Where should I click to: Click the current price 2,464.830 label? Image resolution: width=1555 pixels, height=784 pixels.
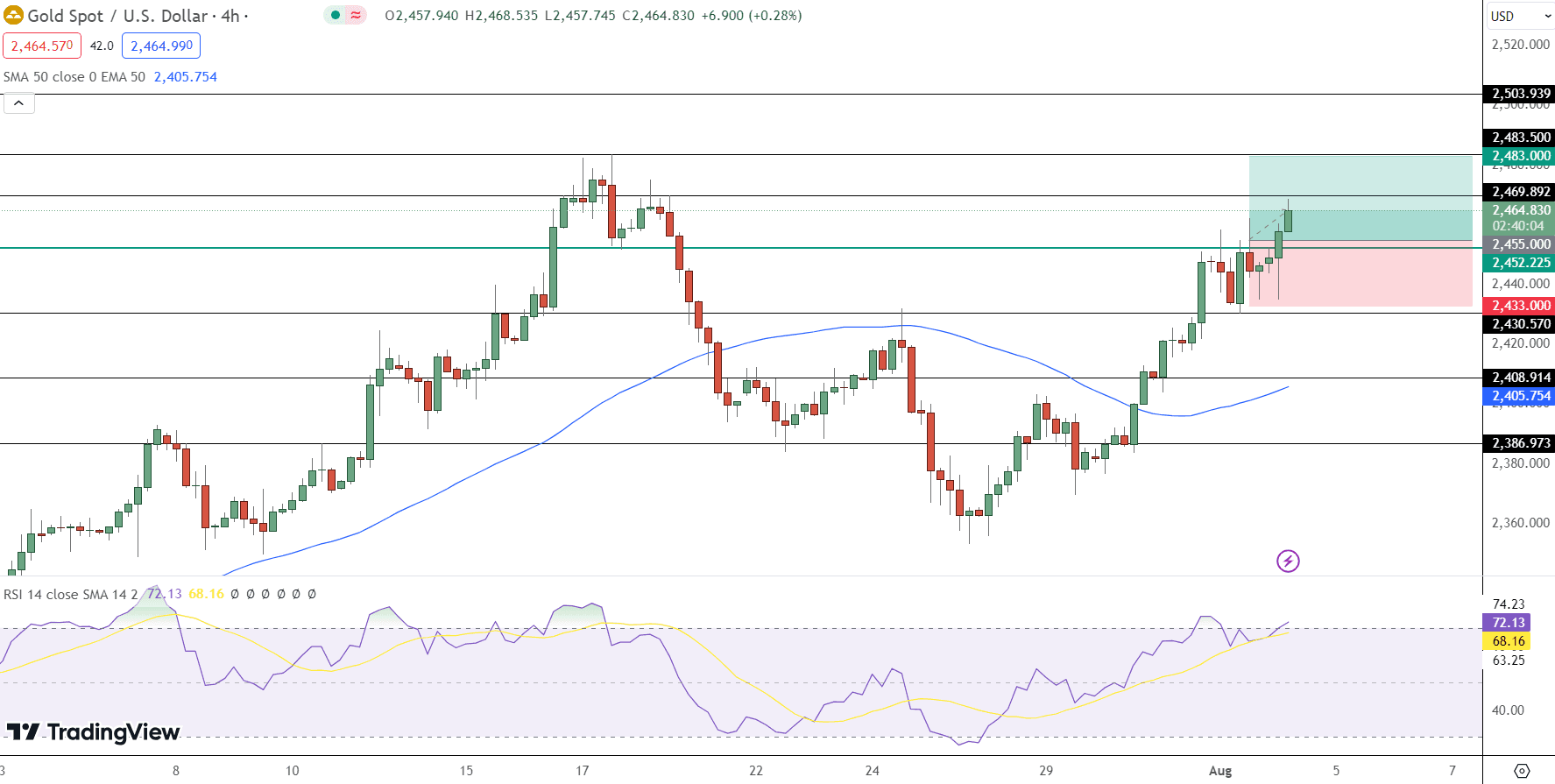coord(1519,210)
